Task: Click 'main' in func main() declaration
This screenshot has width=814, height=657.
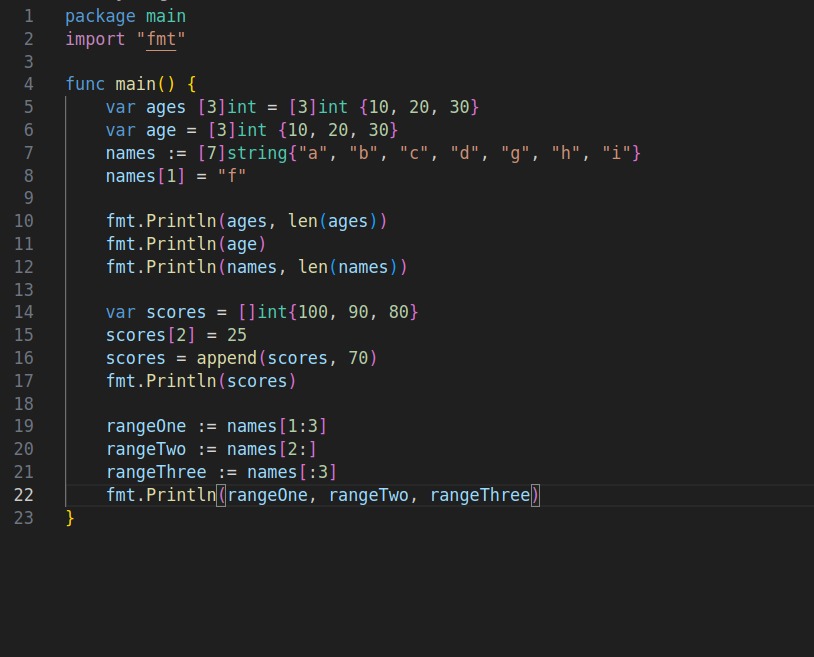Action: coord(135,84)
